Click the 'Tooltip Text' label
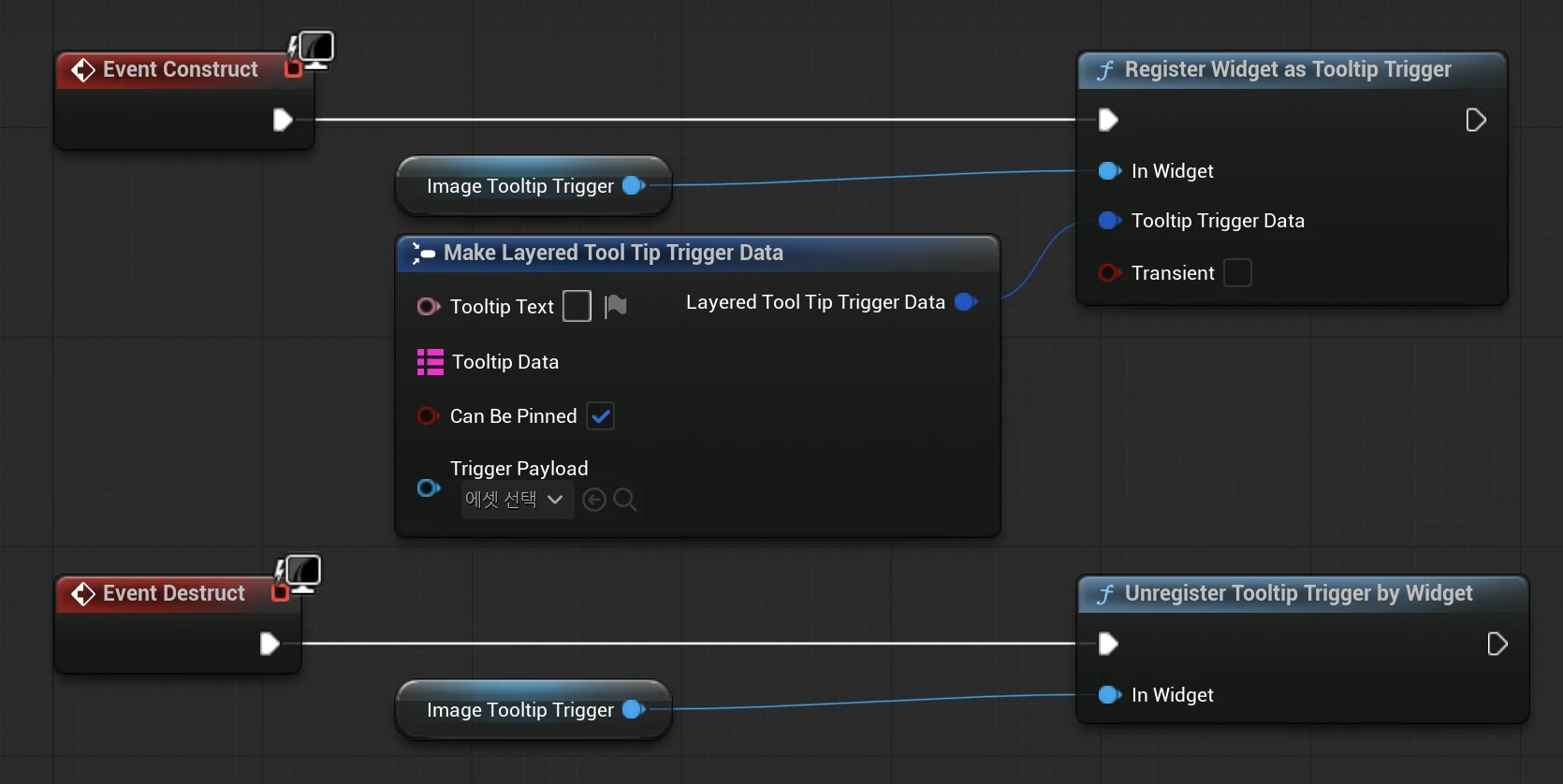Screen dimensions: 1563x784 coord(502,307)
